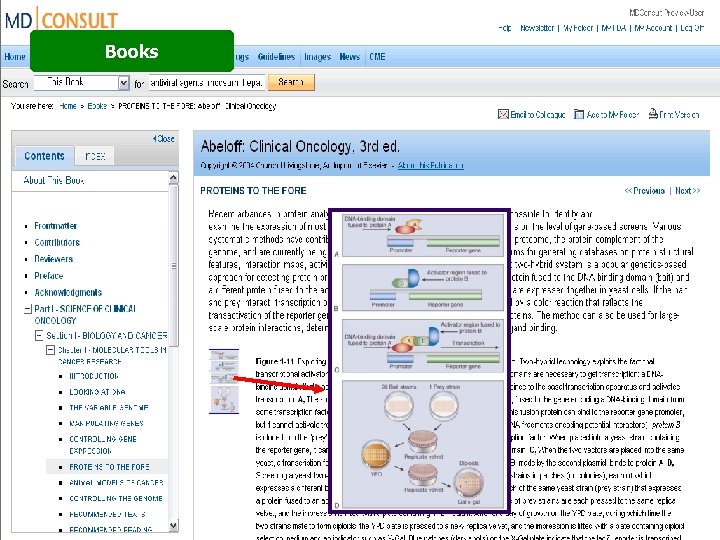
Task: Collapse Chapter 1 Molecular Tools node
Action: coord(51,350)
